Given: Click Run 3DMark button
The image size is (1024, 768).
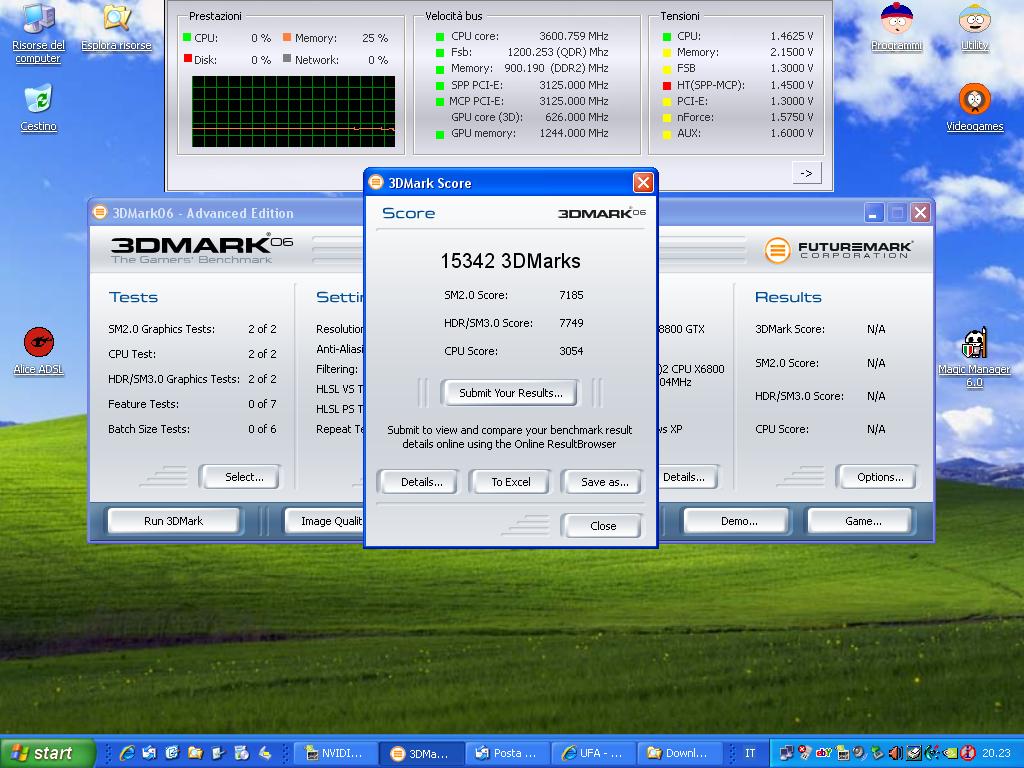Looking at the screenshot, I should (x=173, y=521).
